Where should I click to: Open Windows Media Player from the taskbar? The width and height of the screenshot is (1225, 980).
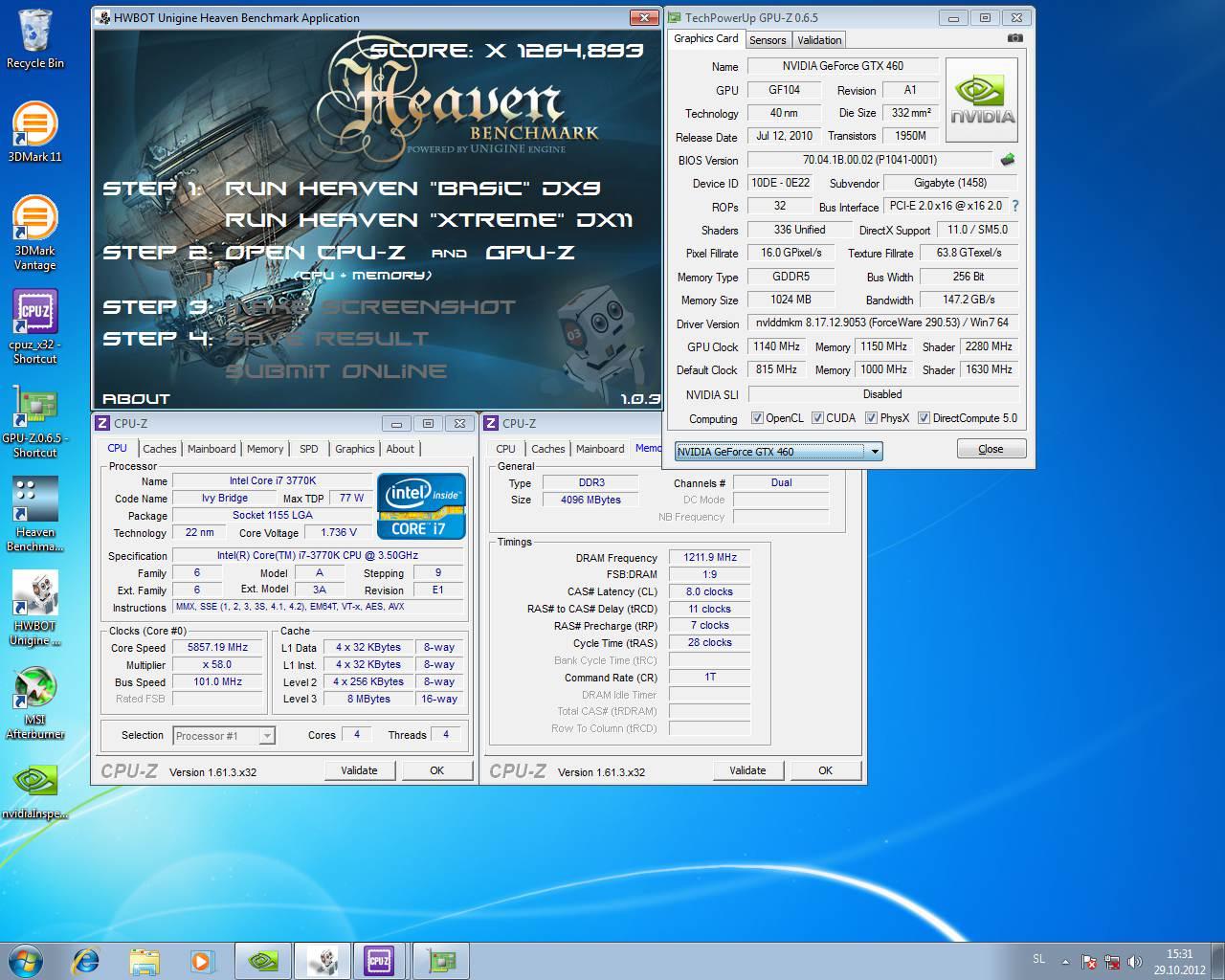(202, 960)
